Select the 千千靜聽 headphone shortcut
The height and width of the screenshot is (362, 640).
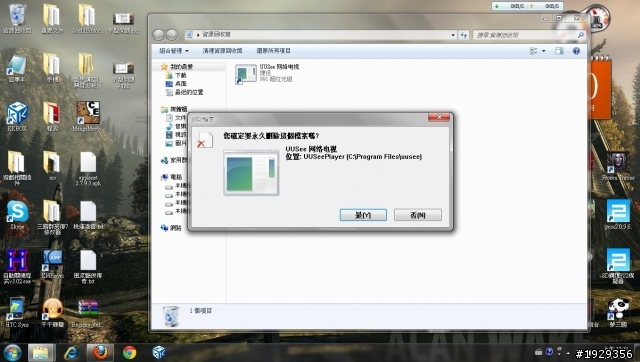(x=53, y=313)
